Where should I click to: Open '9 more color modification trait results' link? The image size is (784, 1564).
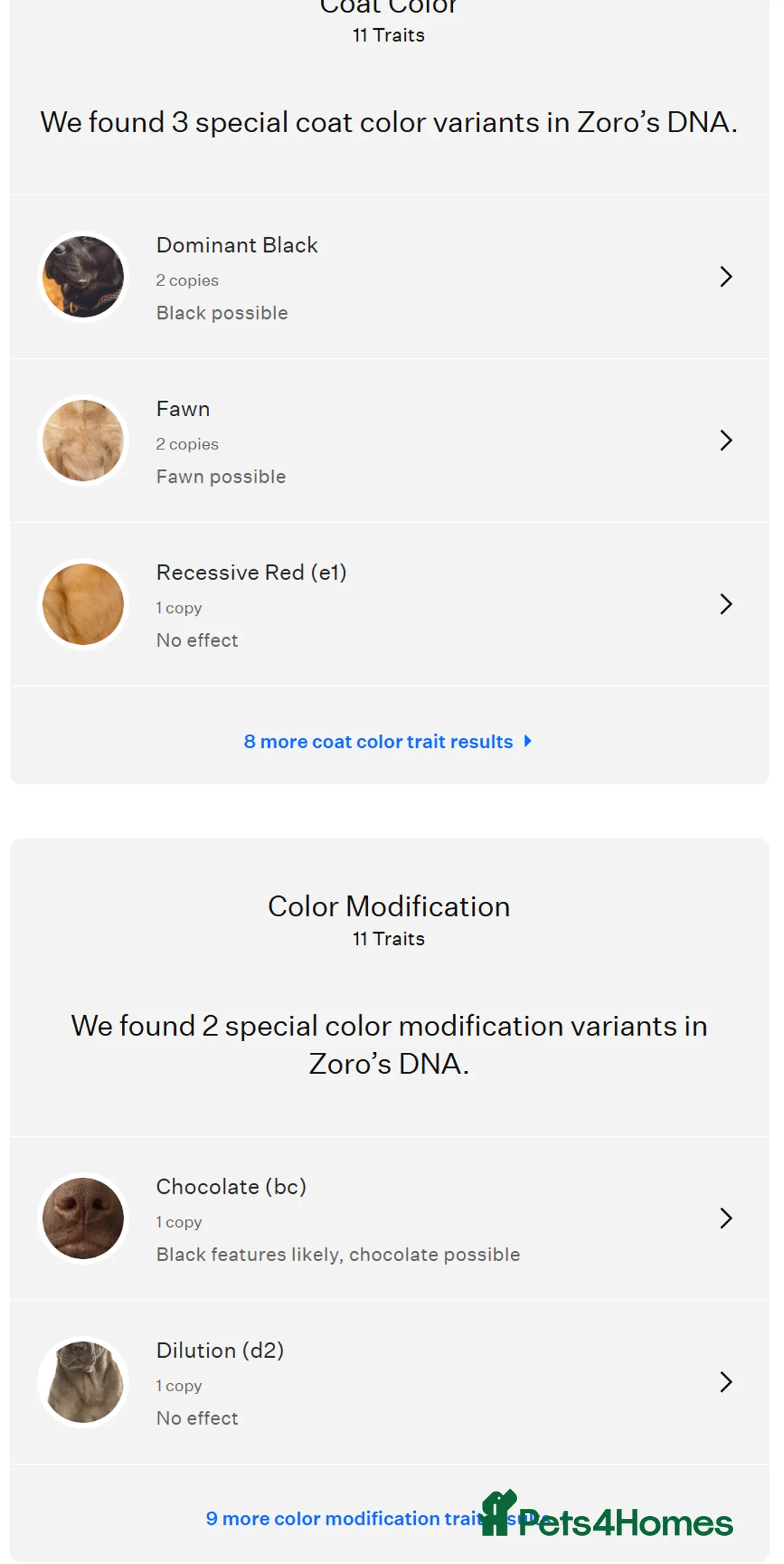coord(341,1518)
